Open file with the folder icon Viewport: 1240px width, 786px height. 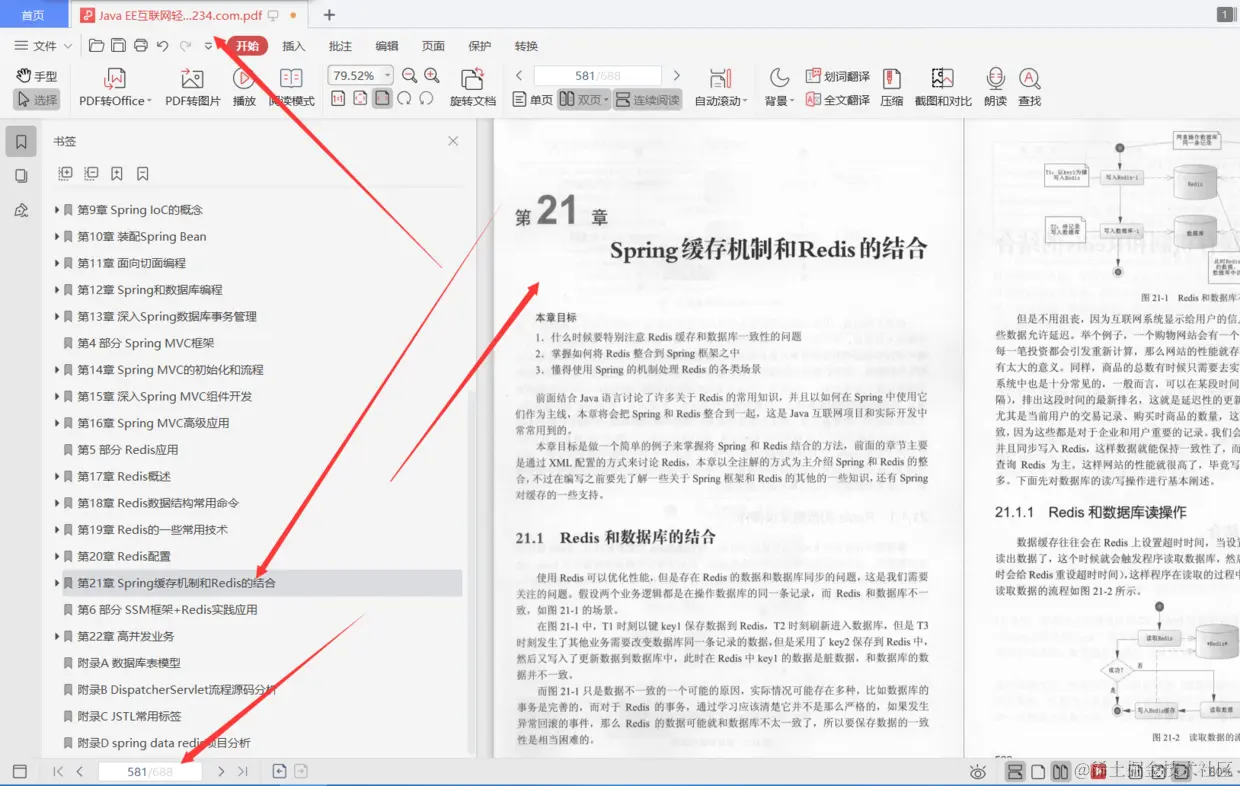point(96,46)
